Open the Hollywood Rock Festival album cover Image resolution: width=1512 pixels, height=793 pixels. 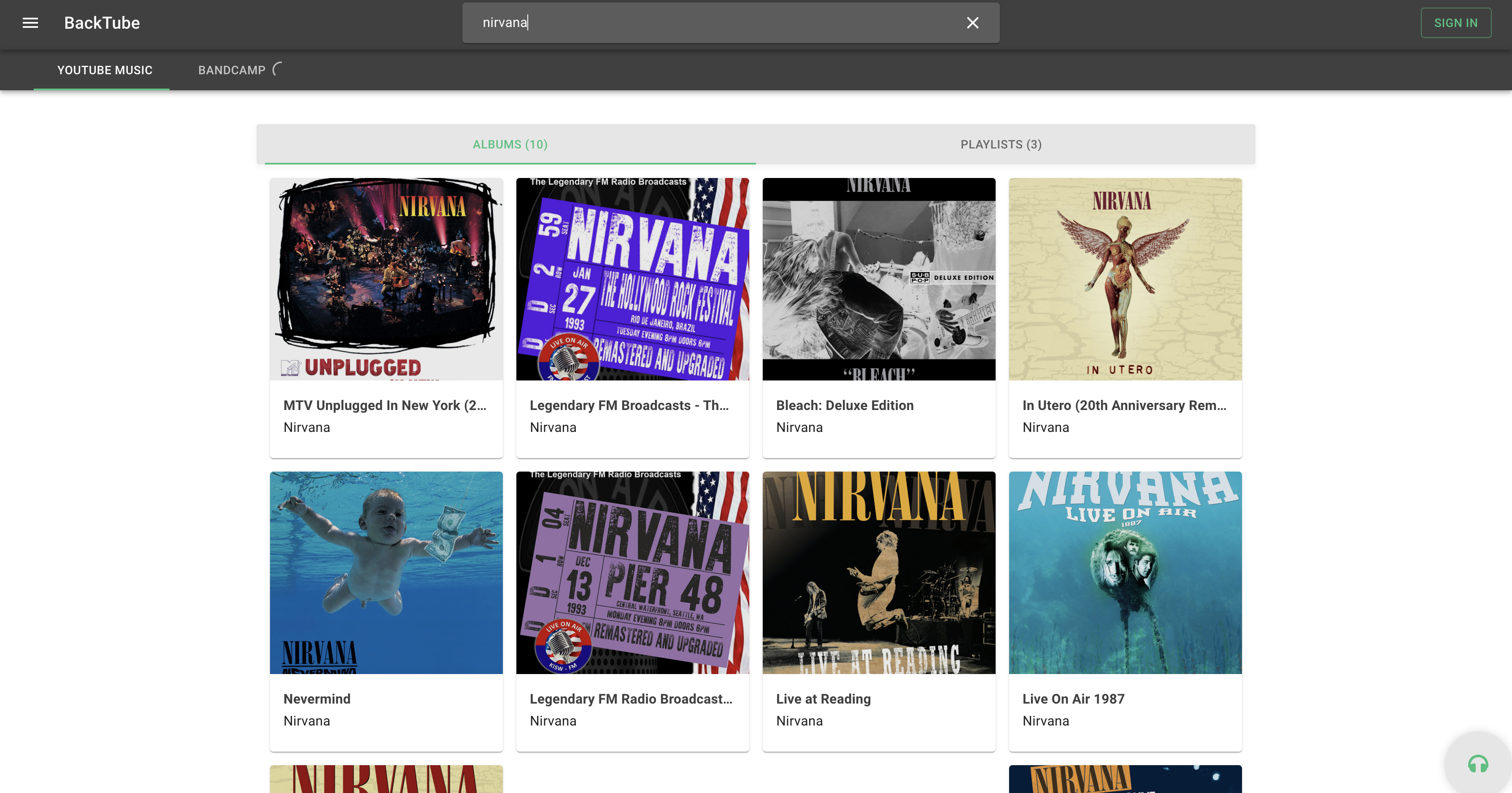point(632,279)
